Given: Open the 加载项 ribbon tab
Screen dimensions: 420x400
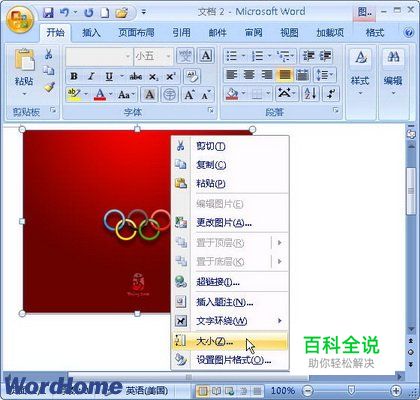Looking at the screenshot, I should coord(330,33).
